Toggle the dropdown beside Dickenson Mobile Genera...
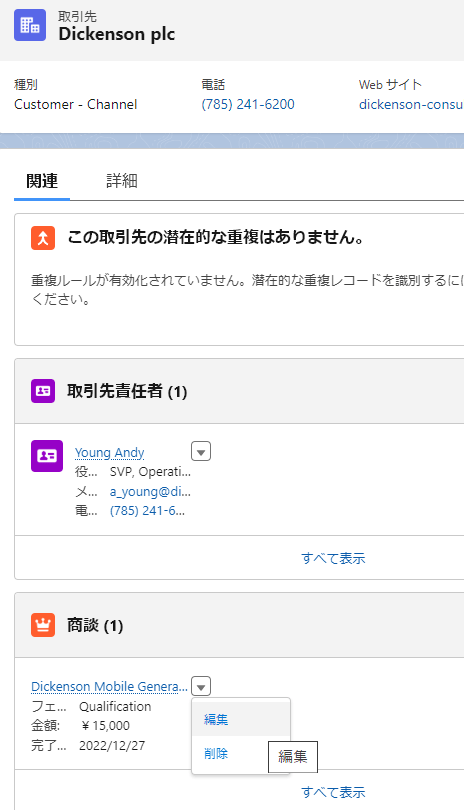This screenshot has width=464, height=810. pyautogui.click(x=201, y=686)
